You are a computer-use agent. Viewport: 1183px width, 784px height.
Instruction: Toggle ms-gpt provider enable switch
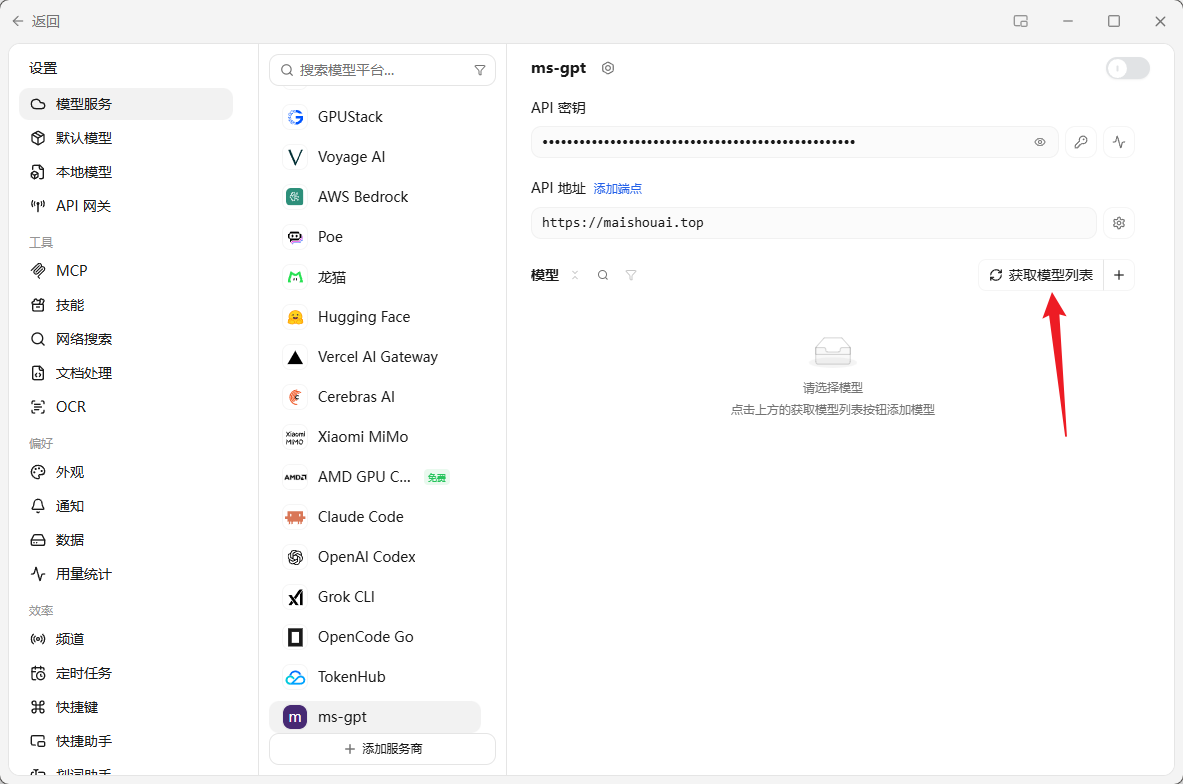(1127, 68)
